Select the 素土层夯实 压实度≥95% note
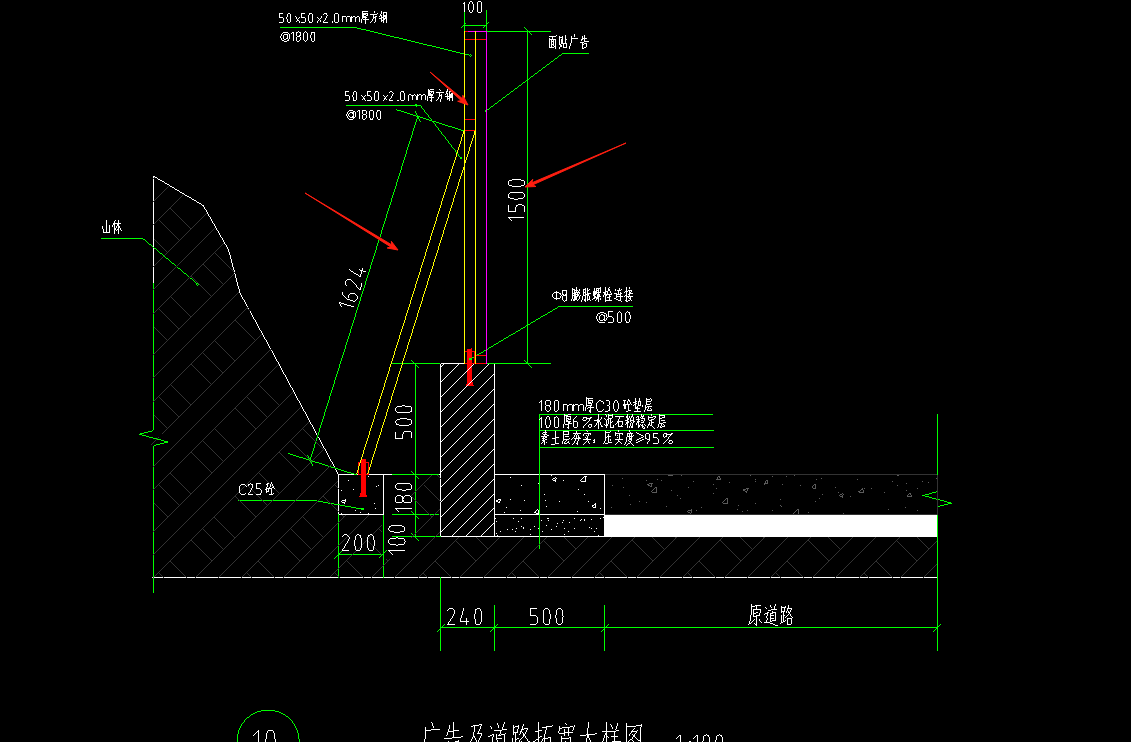Screen dimensions: 1131x742 click(x=606, y=438)
